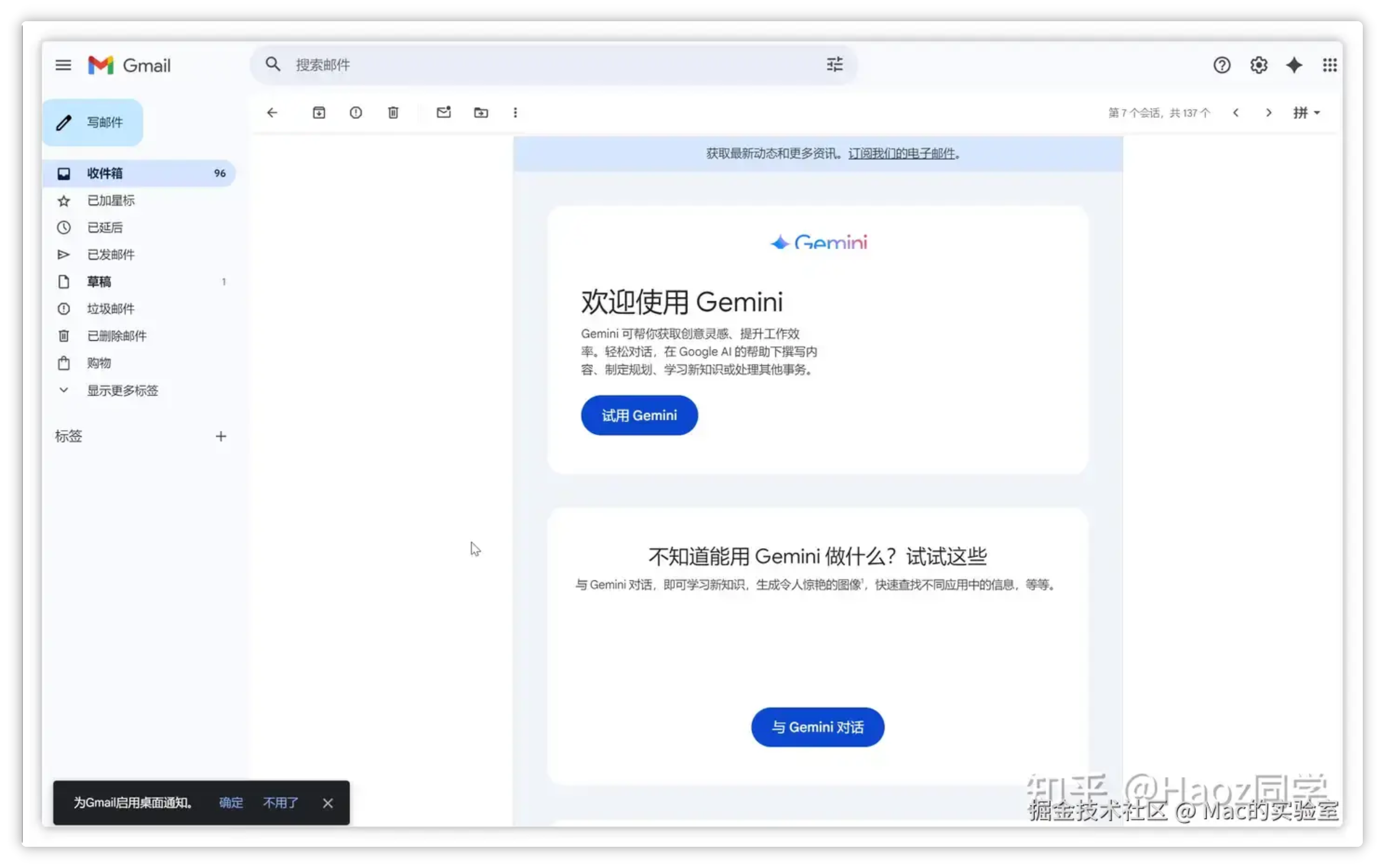Click the 第 7 个会话, 共 137 个 counter
1384x868 pixels.
click(x=1159, y=113)
